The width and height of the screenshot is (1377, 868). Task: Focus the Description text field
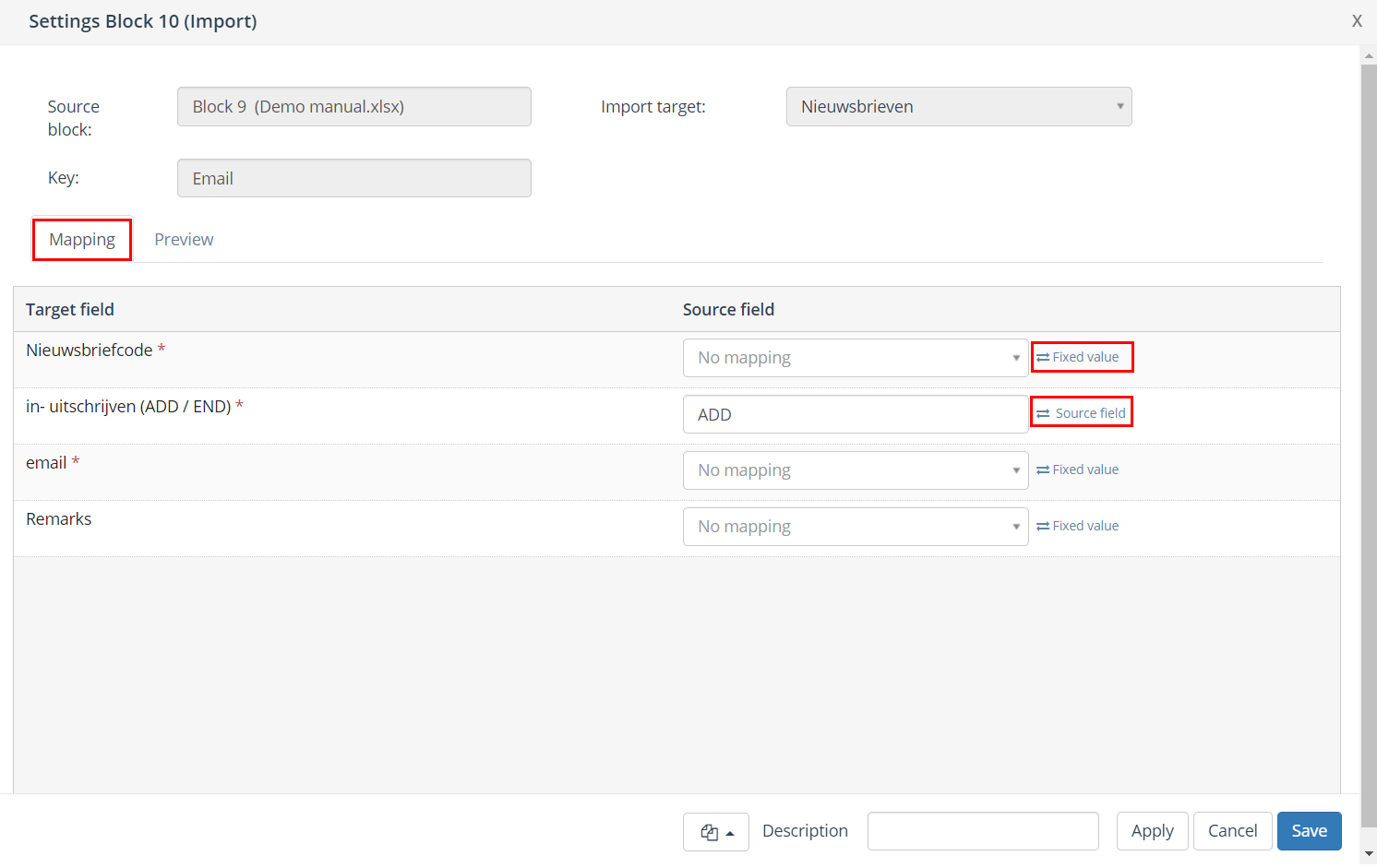pyautogui.click(x=983, y=831)
